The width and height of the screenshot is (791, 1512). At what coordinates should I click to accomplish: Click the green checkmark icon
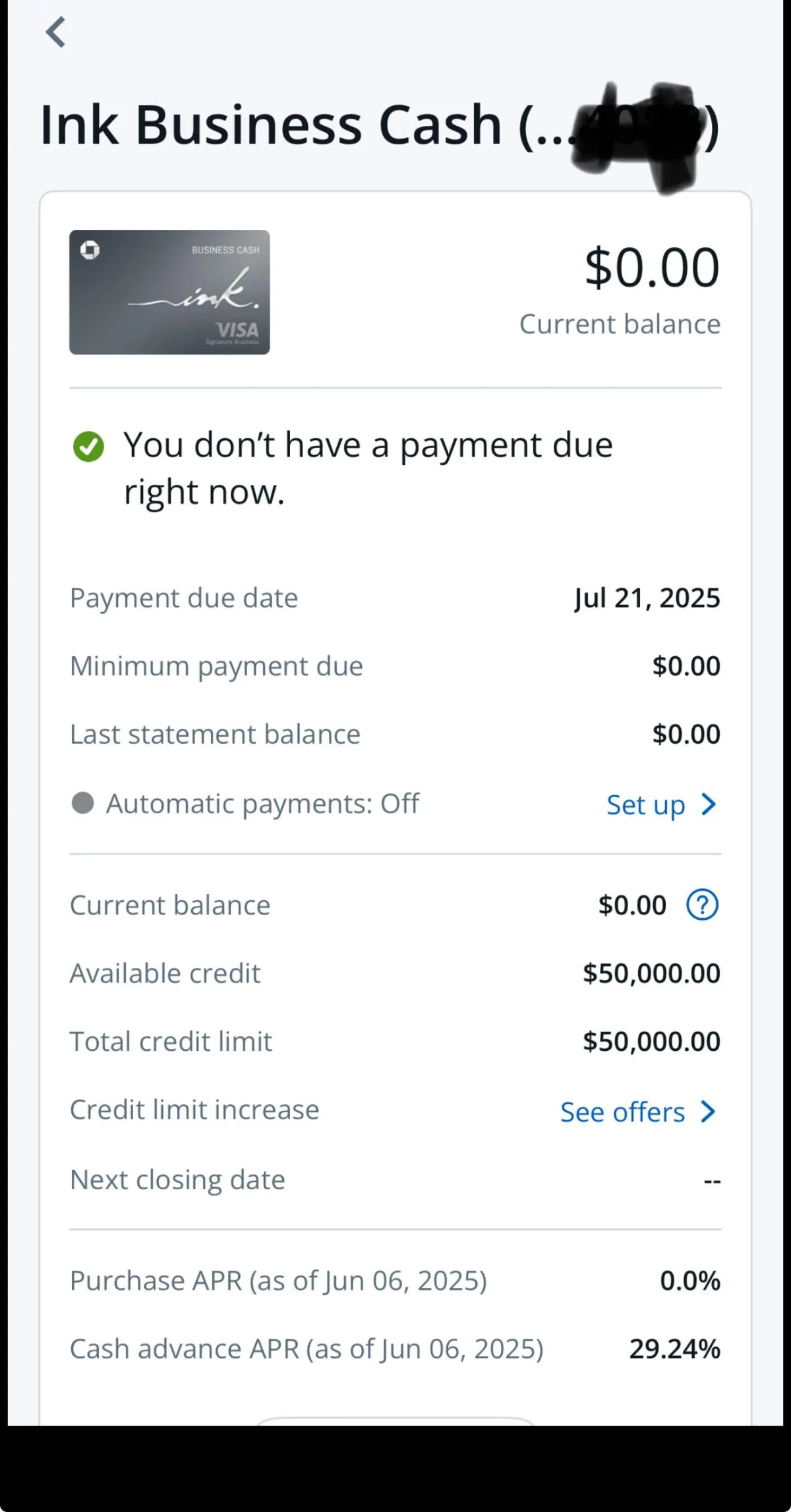(x=88, y=446)
